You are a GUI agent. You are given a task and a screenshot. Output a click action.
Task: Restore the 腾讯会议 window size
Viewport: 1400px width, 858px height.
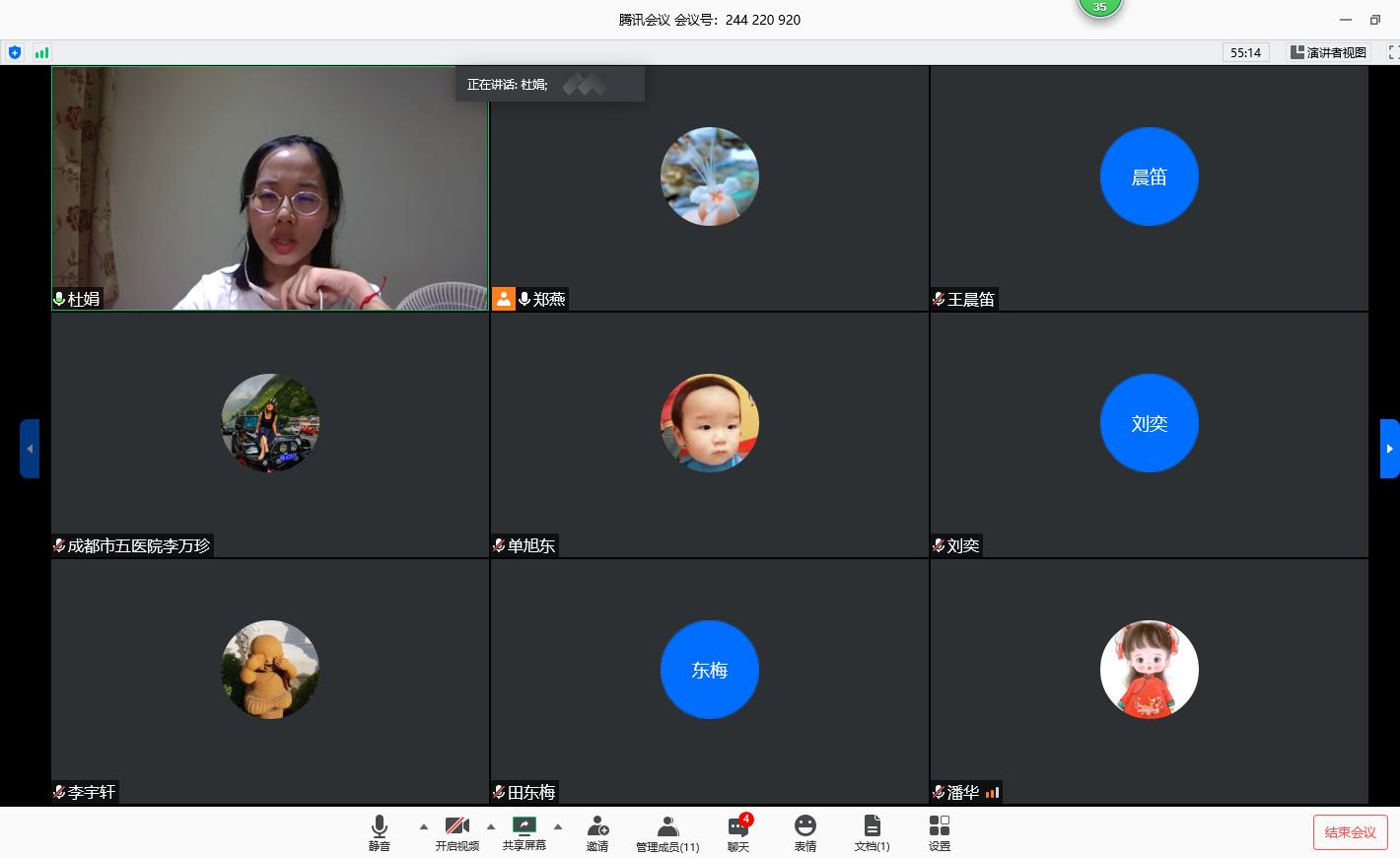(1375, 19)
